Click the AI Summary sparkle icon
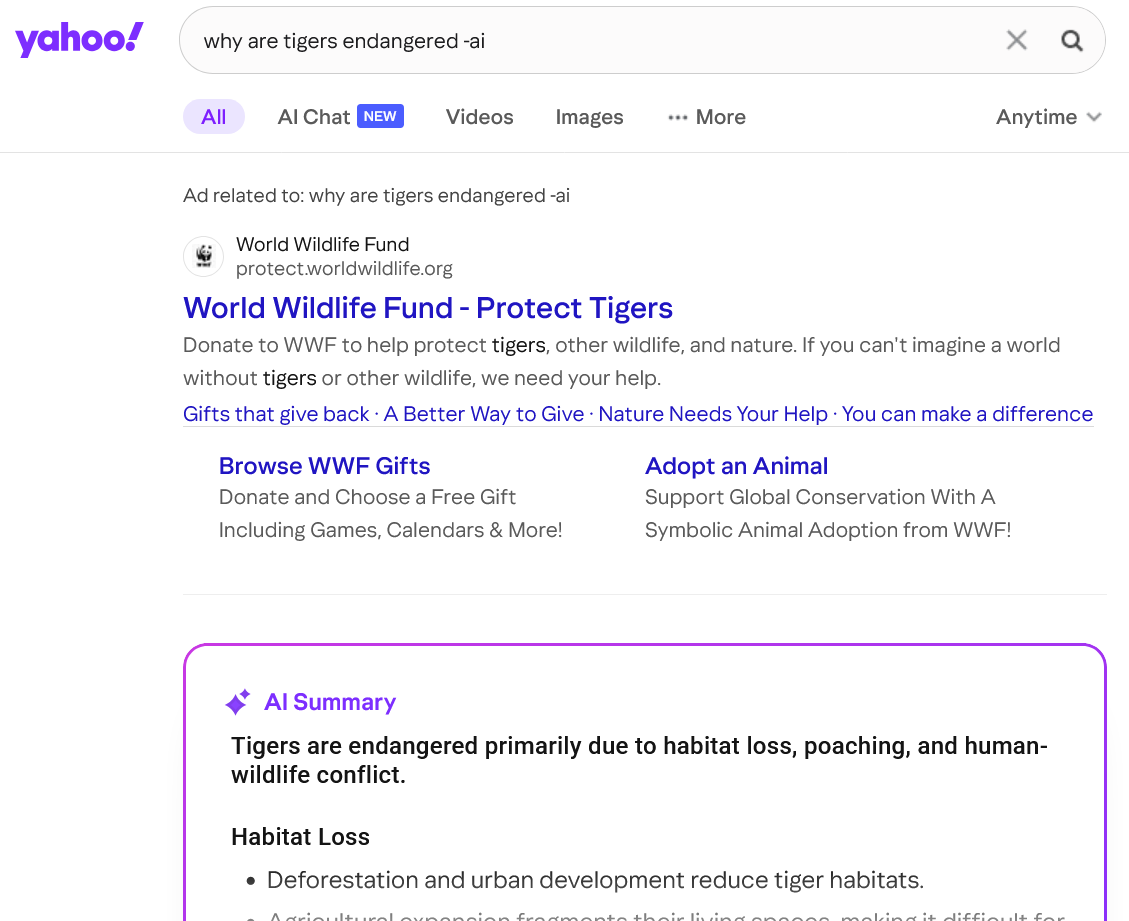This screenshot has height=921, width=1129. (238, 701)
